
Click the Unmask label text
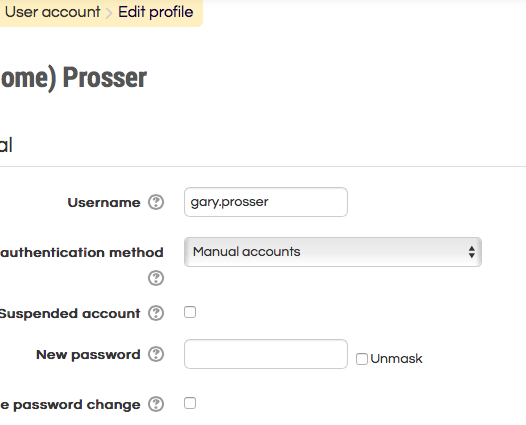(397, 359)
